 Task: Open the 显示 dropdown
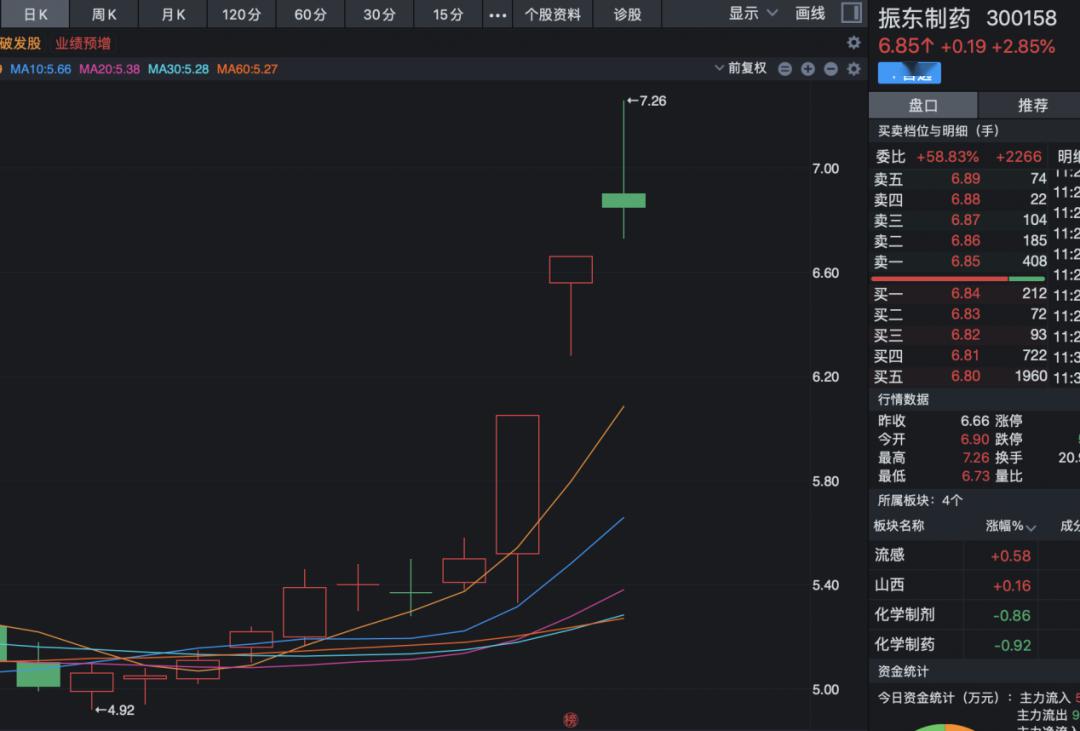coord(753,13)
